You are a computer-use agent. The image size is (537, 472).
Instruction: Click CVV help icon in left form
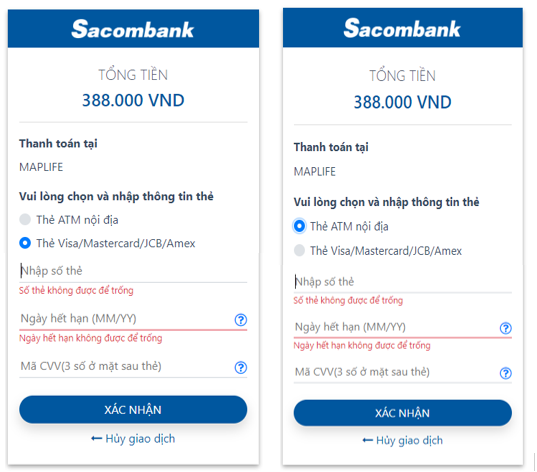coord(241,368)
